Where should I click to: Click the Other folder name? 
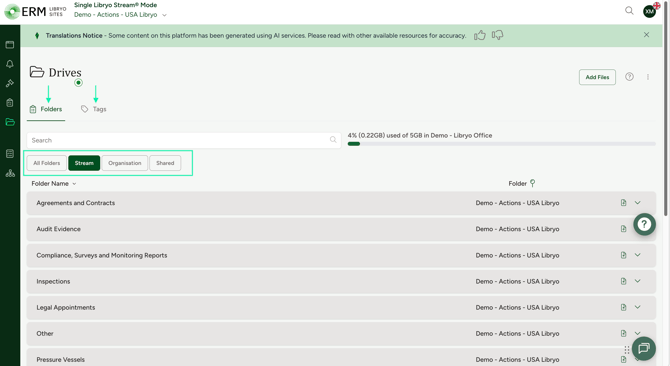point(45,334)
